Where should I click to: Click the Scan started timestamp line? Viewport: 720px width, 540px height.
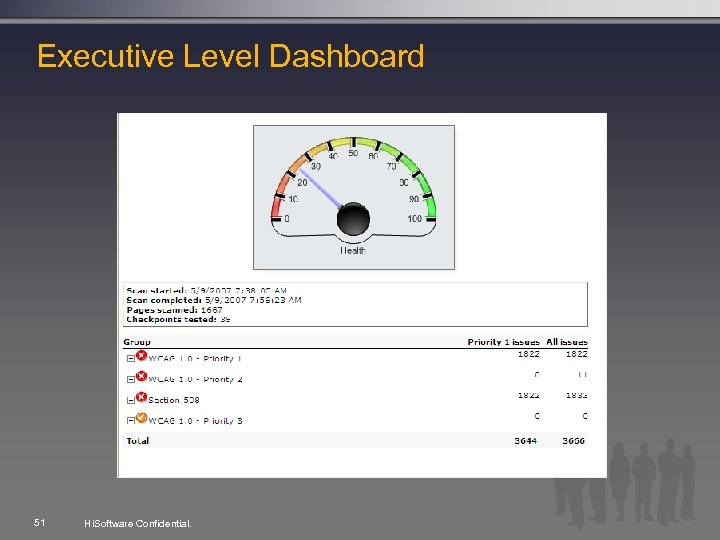207,290
